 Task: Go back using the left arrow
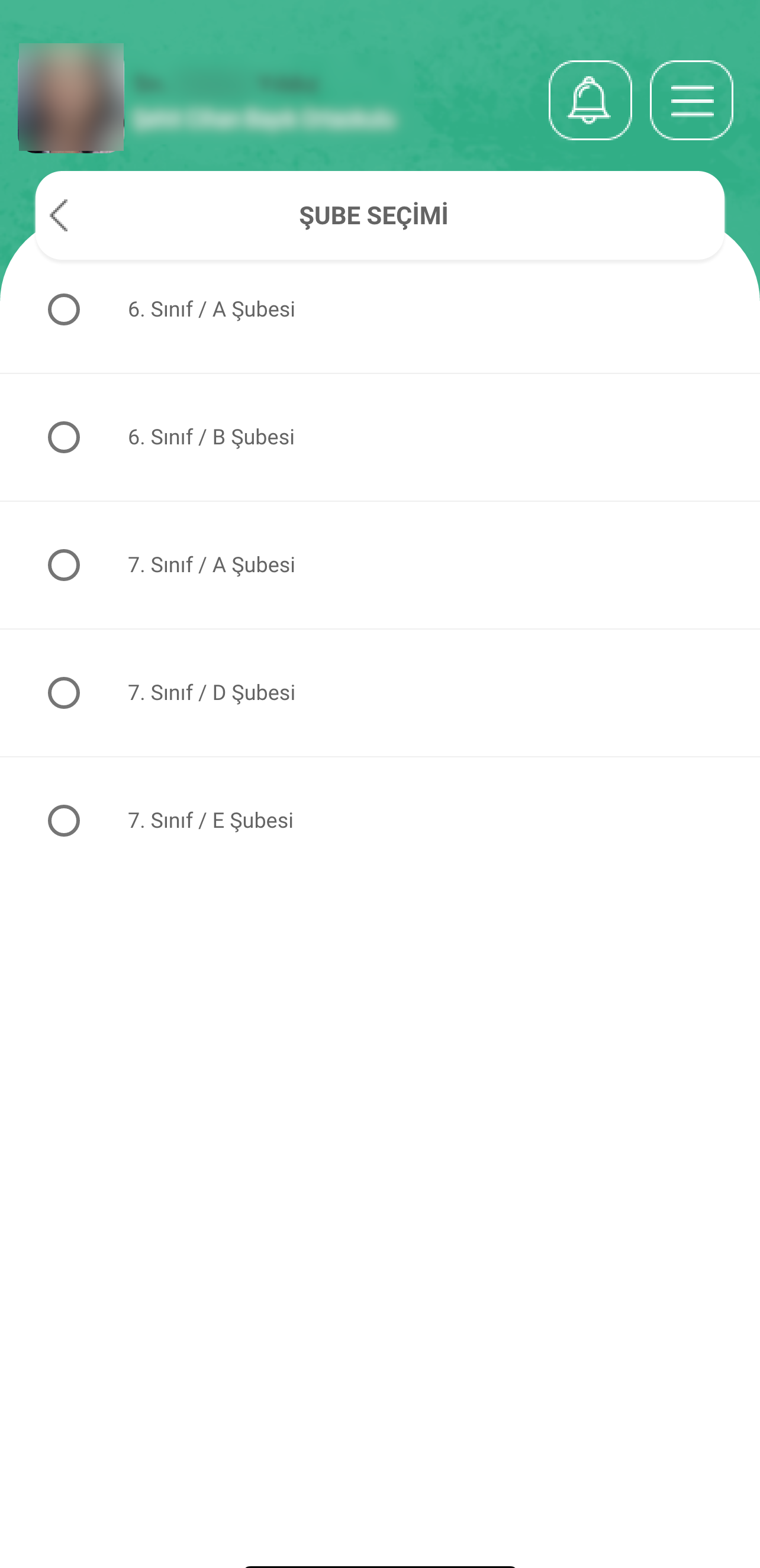pos(60,215)
